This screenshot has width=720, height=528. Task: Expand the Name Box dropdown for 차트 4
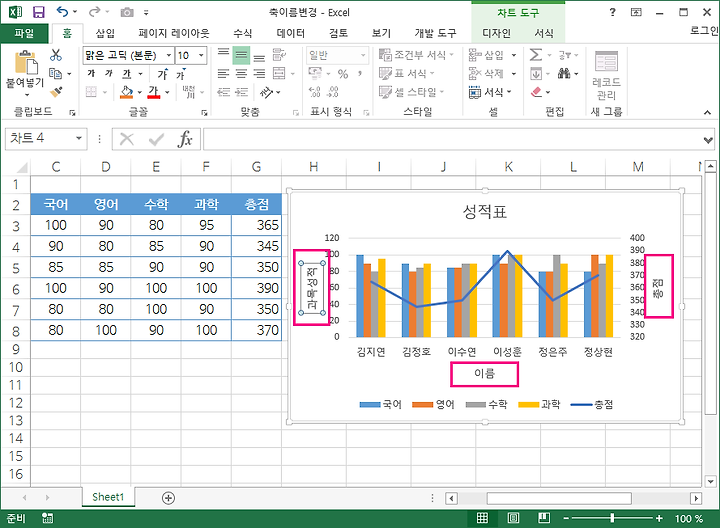coord(79,138)
